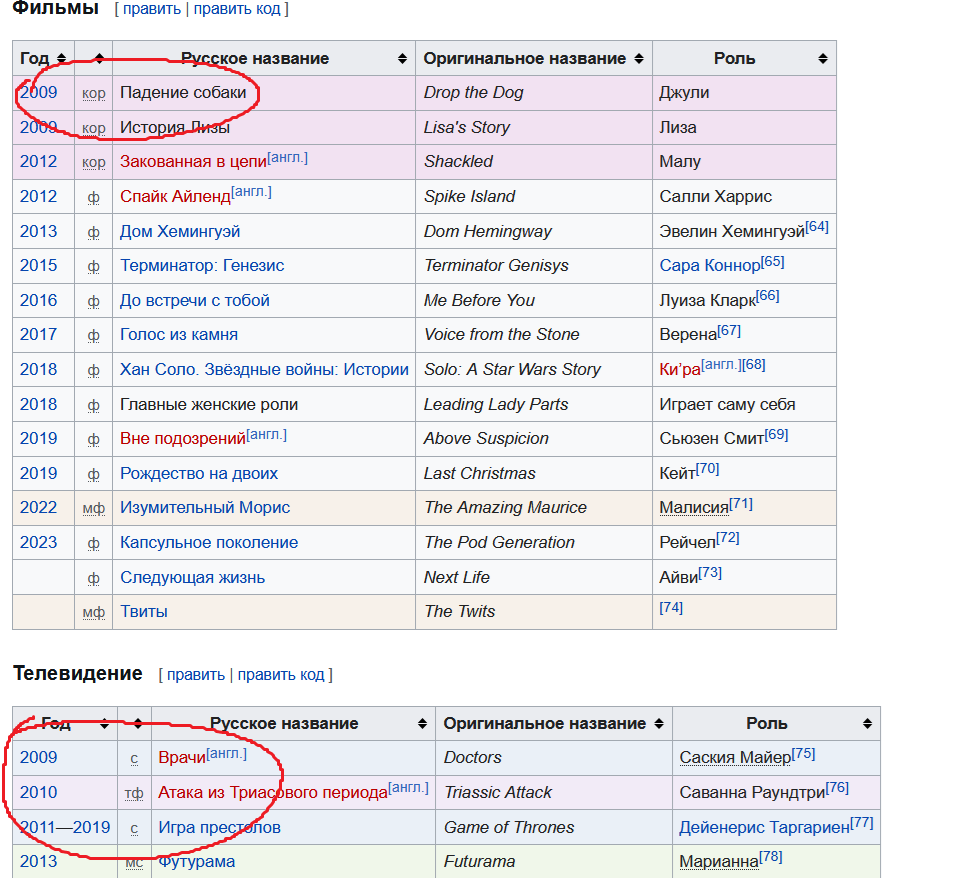
Task: Click Drop the Dog original title
Action: coord(474,93)
